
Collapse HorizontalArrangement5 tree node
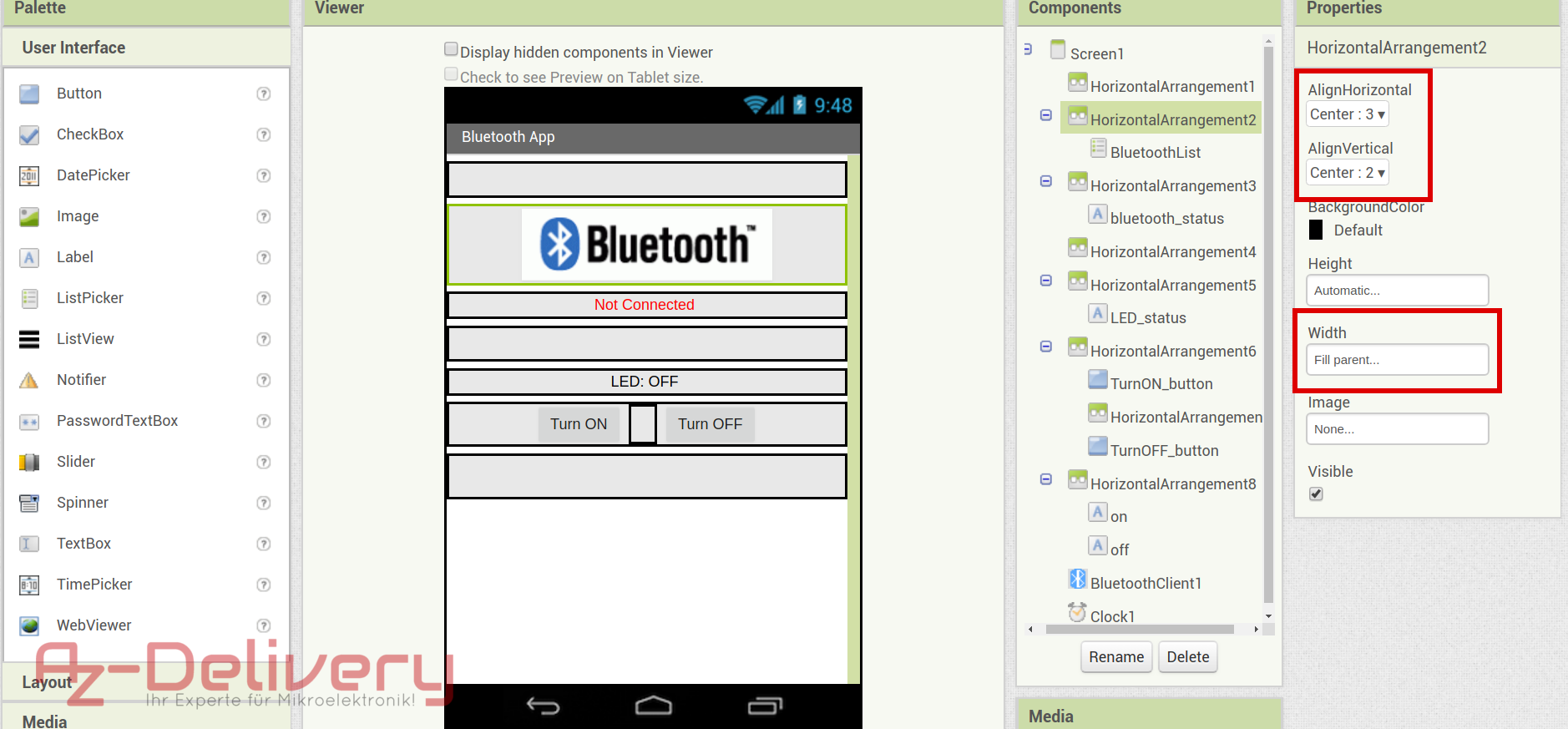(x=1045, y=281)
